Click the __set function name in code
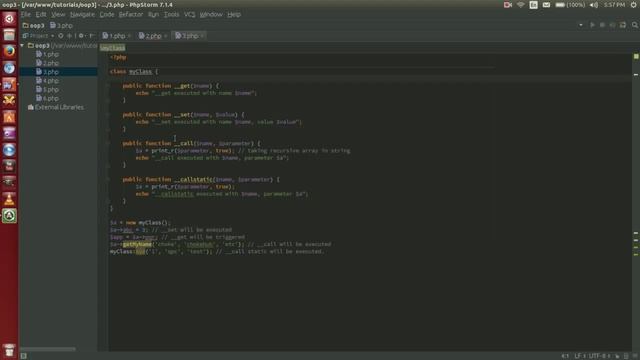The height and width of the screenshot is (360, 640). (182, 115)
